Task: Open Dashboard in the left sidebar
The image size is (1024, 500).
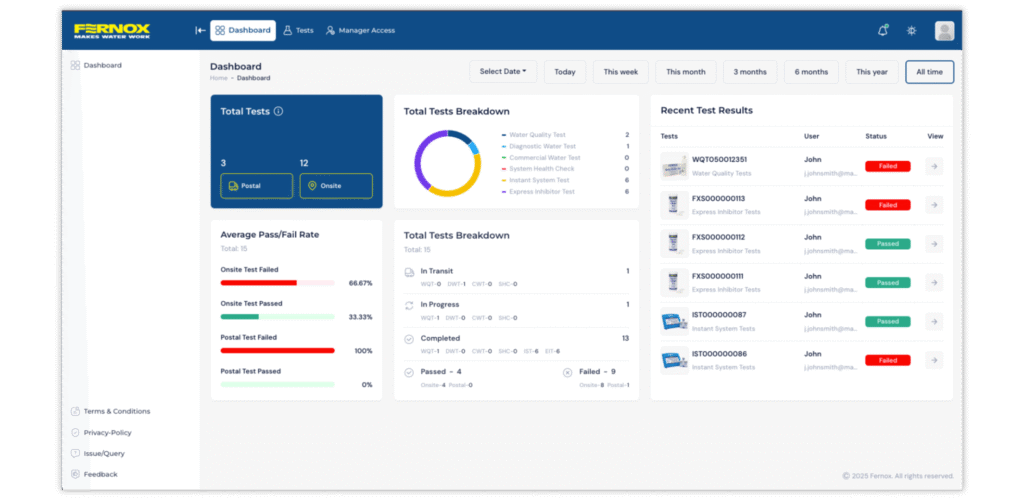Action: tap(102, 65)
